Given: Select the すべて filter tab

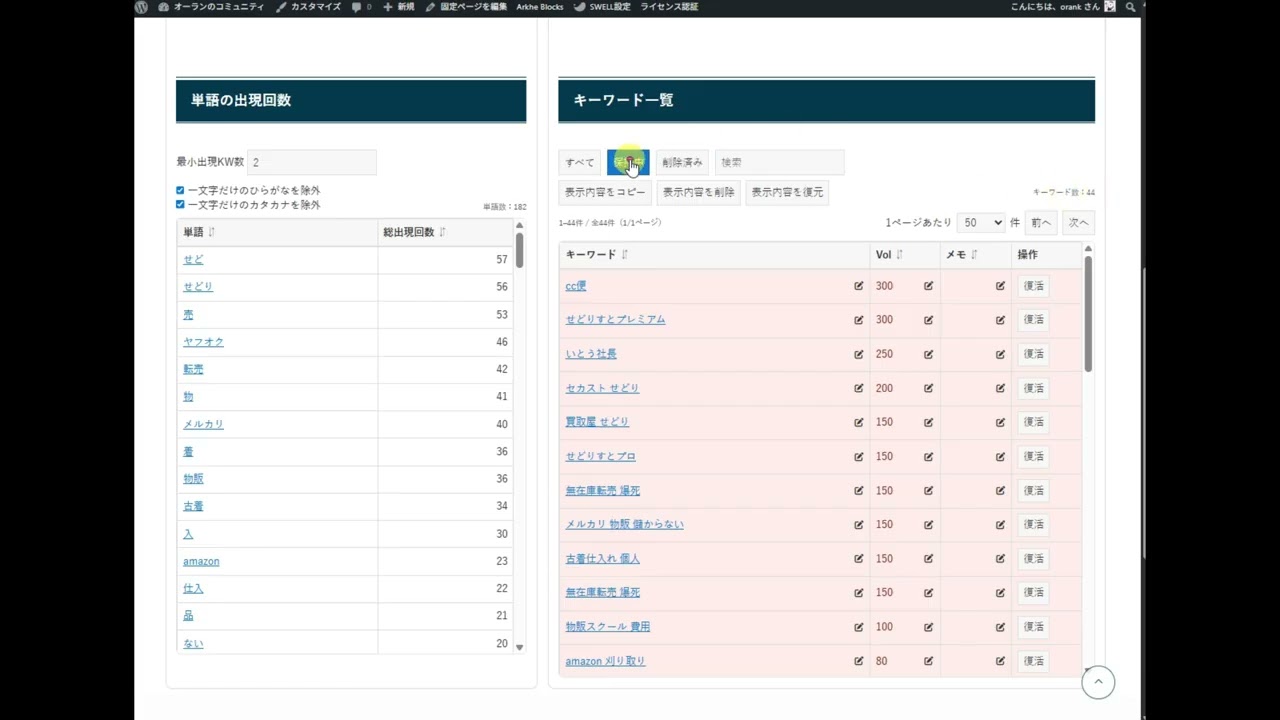Looking at the screenshot, I should tap(580, 162).
